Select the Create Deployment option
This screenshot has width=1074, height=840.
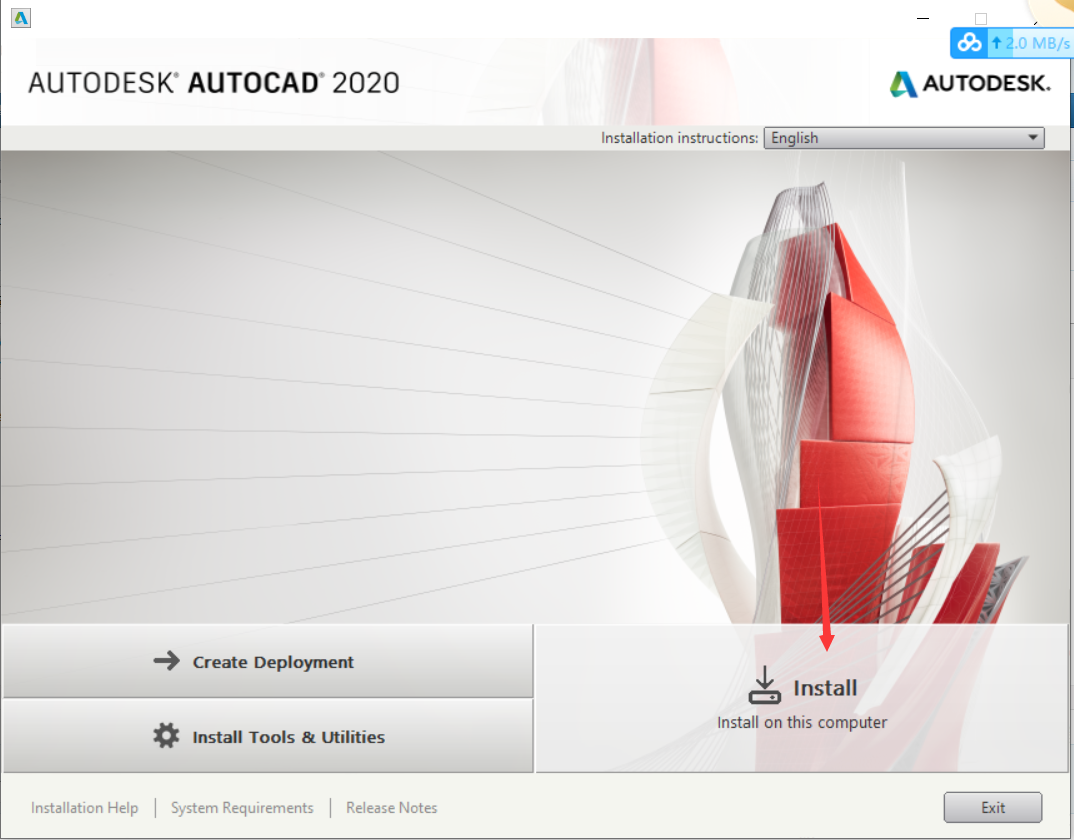tap(268, 661)
